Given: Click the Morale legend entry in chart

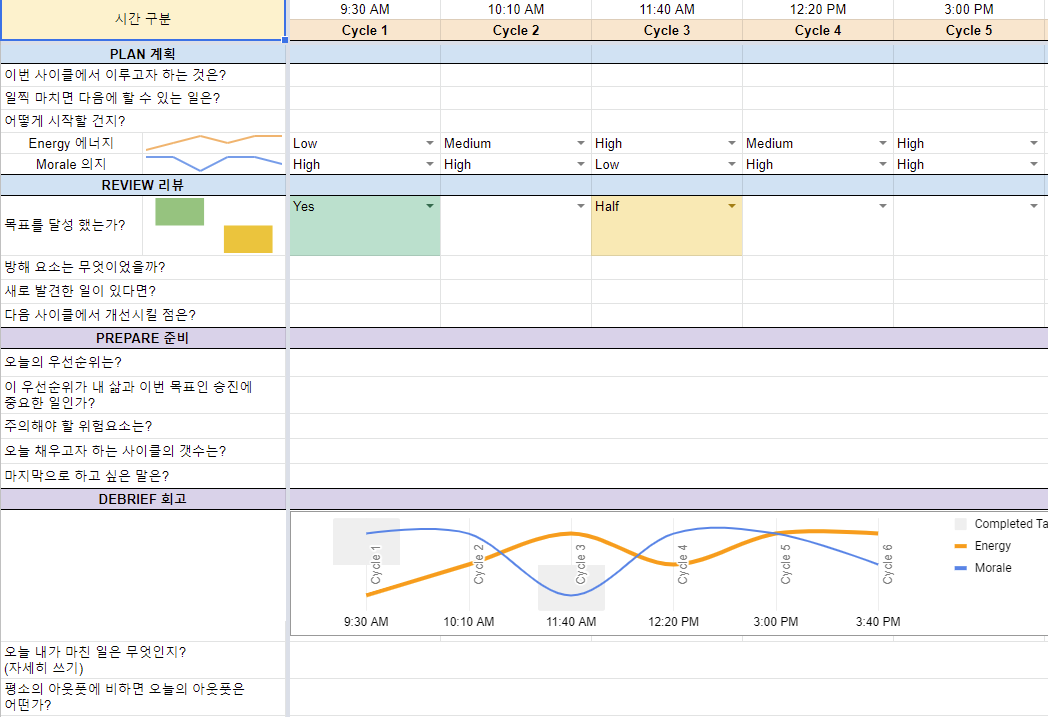Looking at the screenshot, I should (983, 568).
